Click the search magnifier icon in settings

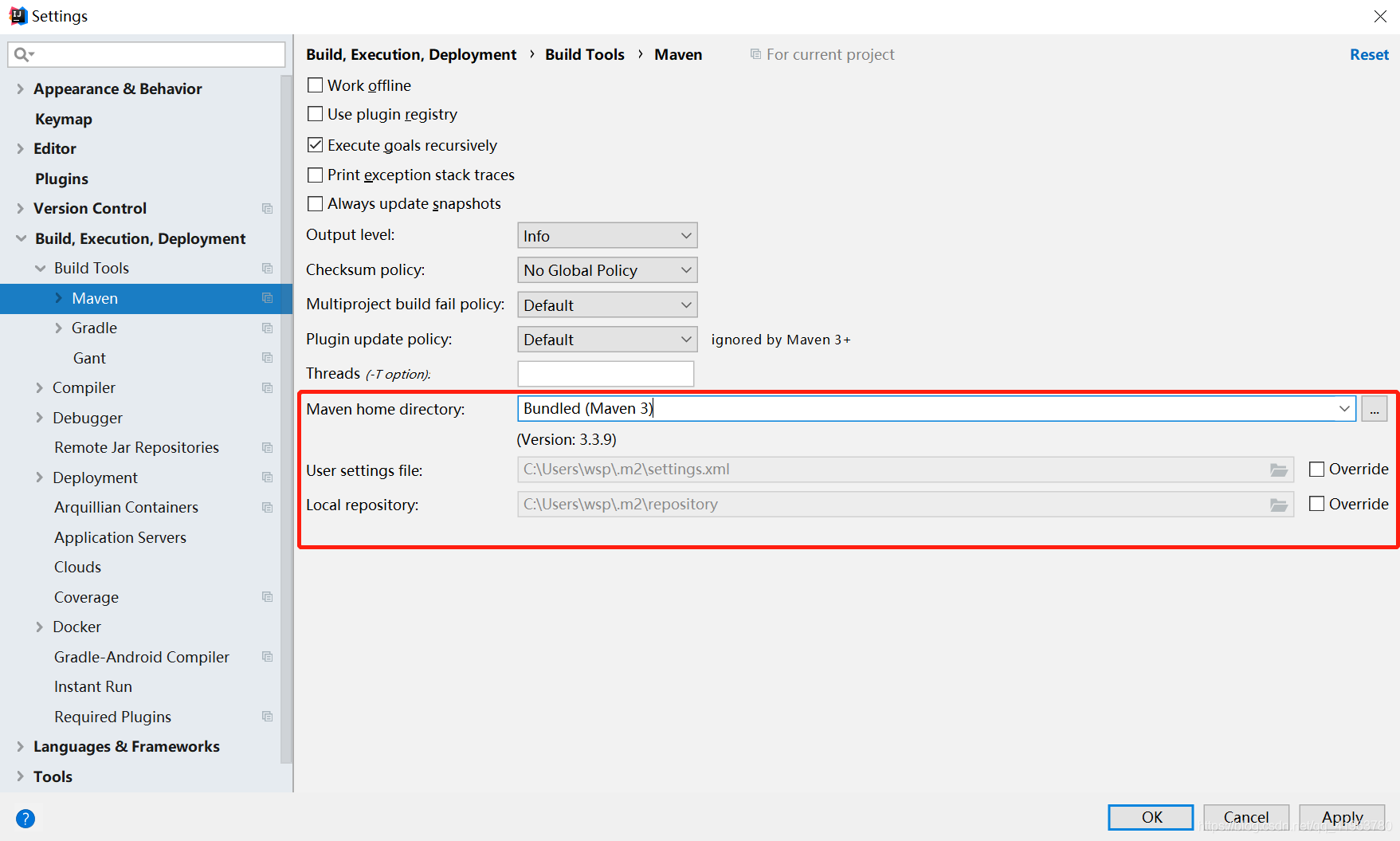[x=23, y=54]
